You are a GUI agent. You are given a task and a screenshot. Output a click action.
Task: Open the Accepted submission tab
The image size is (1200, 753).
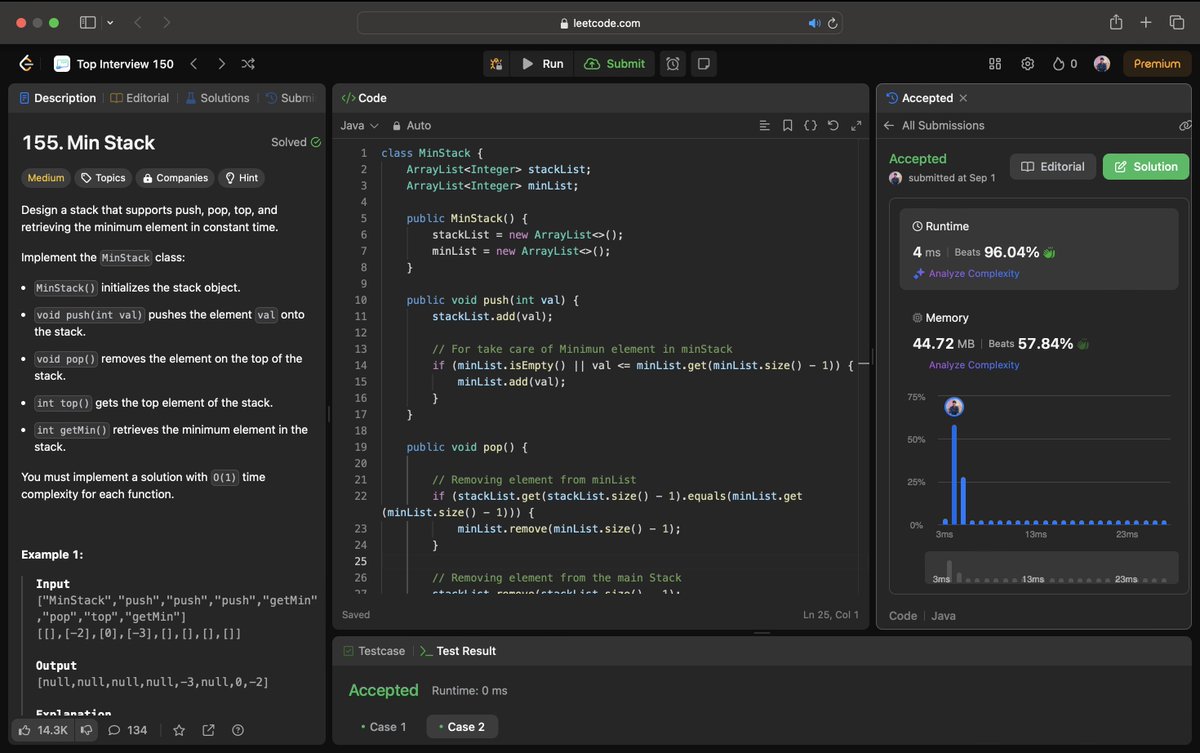(920, 98)
